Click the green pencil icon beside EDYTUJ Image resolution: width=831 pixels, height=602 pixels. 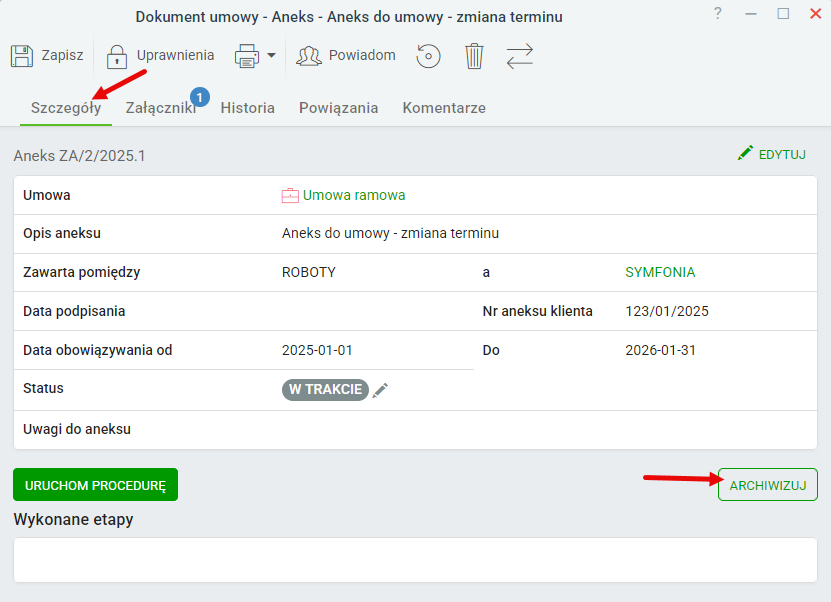tap(745, 153)
